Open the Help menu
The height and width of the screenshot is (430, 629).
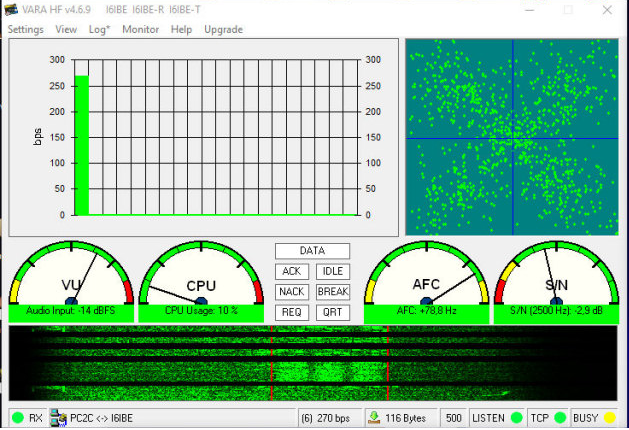coord(181,29)
